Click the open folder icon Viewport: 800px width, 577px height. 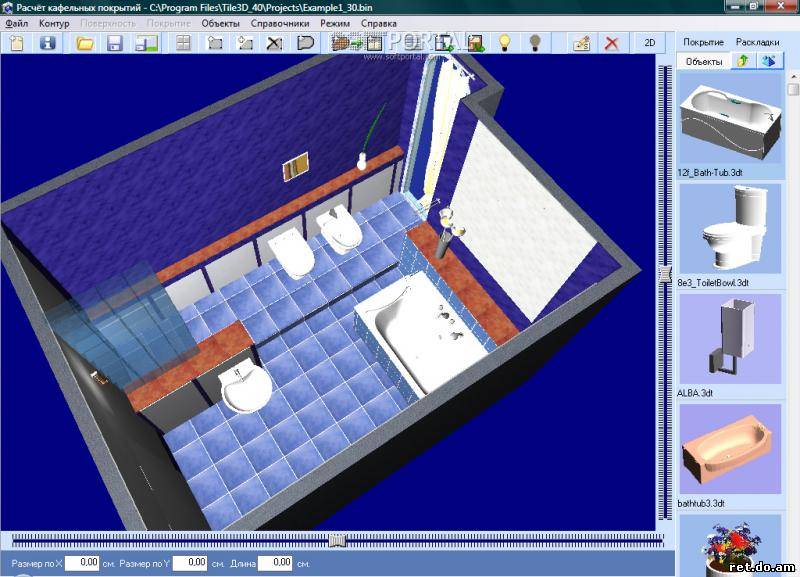tap(85, 43)
